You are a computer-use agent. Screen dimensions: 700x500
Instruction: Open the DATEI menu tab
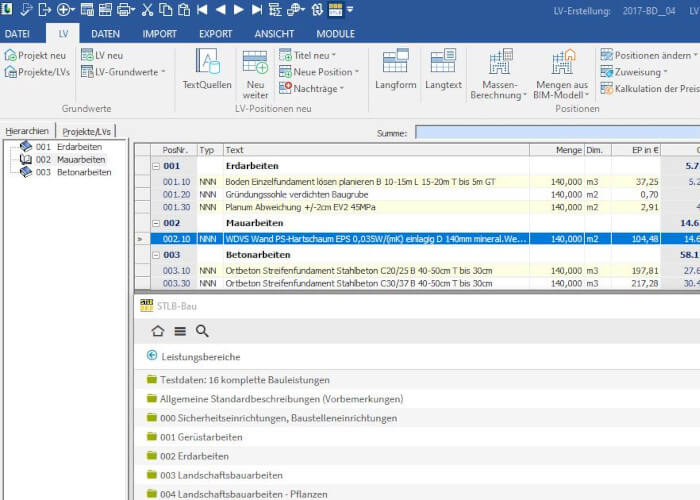(17, 34)
